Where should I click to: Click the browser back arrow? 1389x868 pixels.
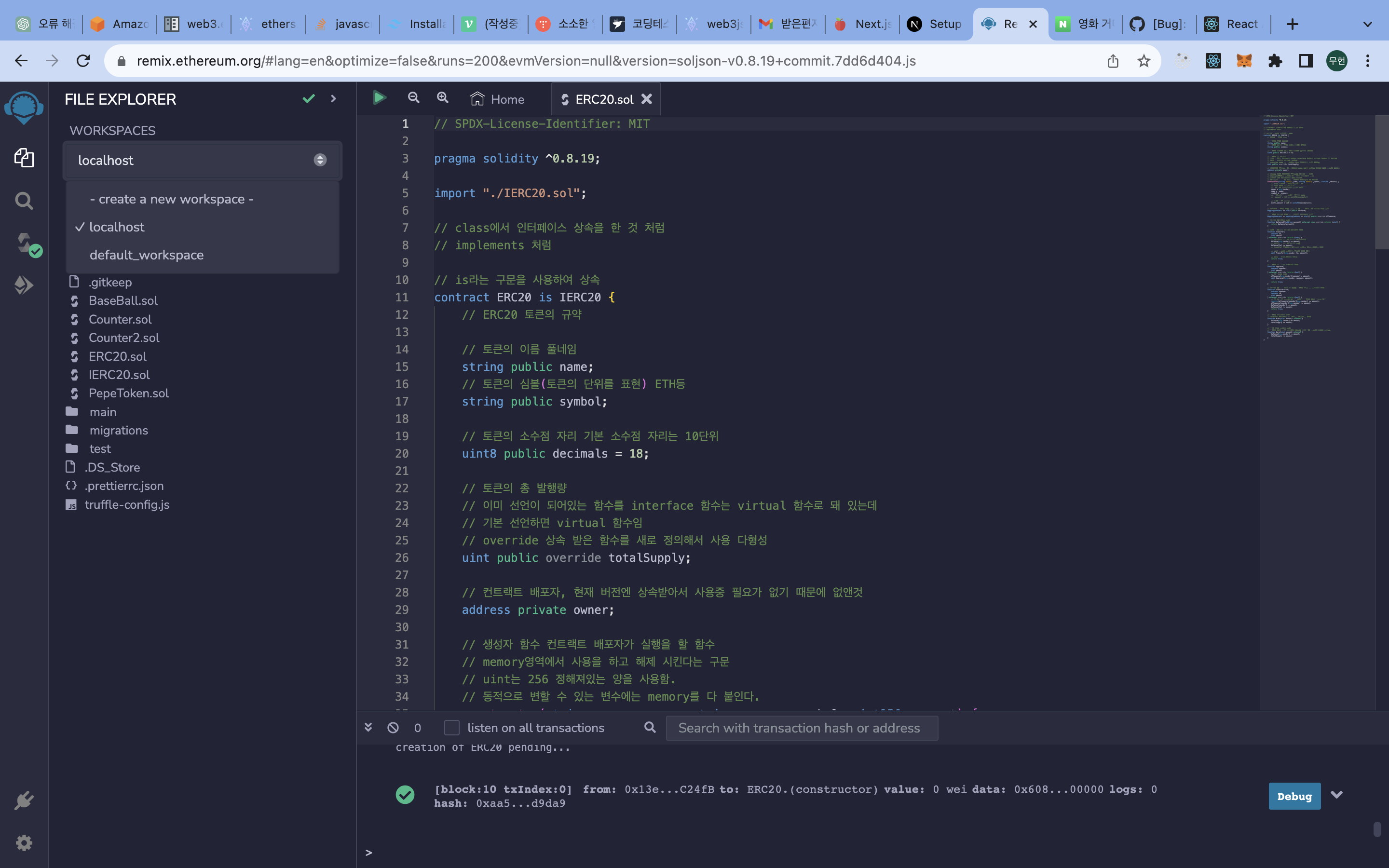tap(21, 61)
